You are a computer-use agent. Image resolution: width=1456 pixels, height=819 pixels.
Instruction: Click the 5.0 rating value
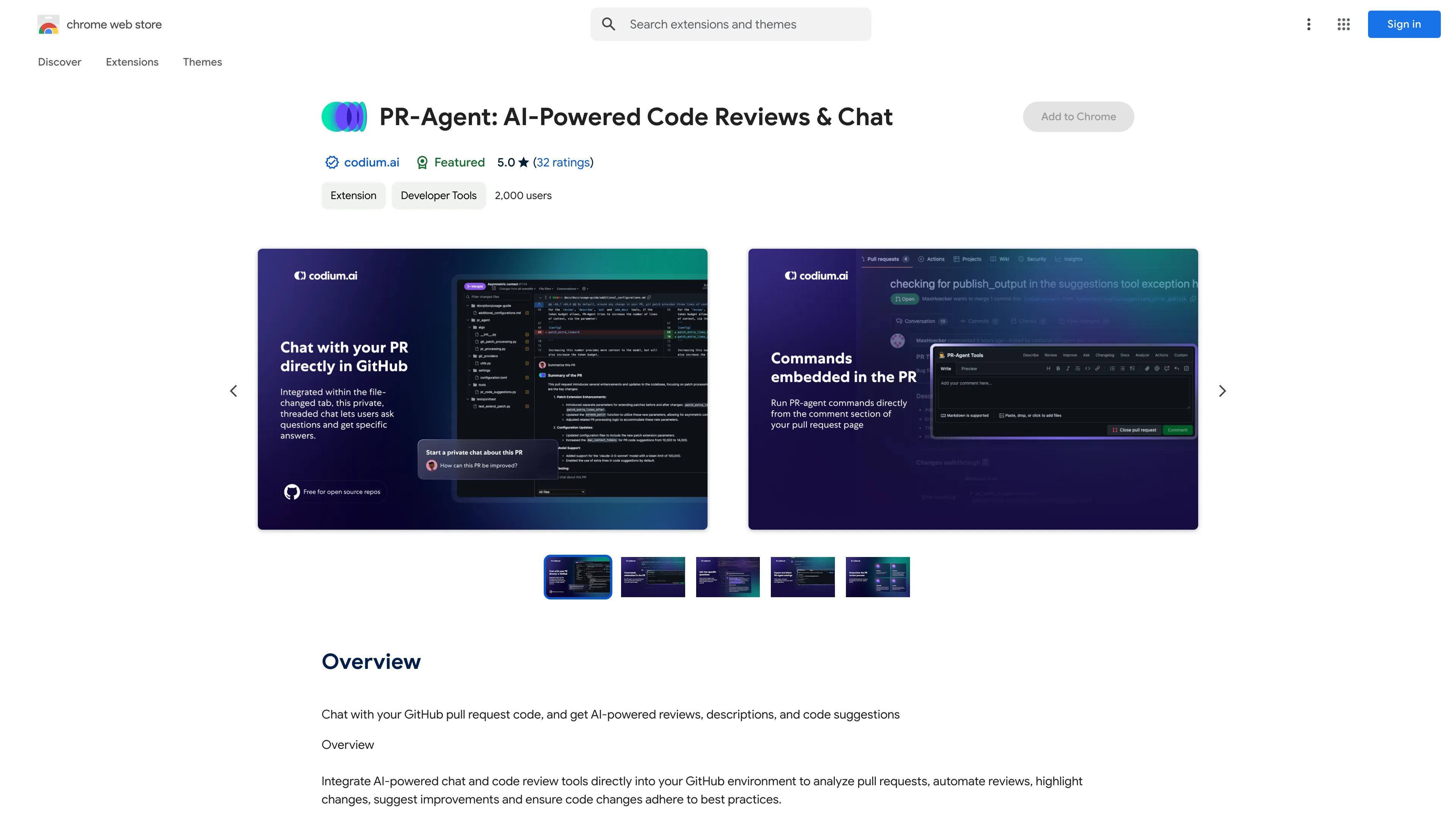[x=506, y=162]
